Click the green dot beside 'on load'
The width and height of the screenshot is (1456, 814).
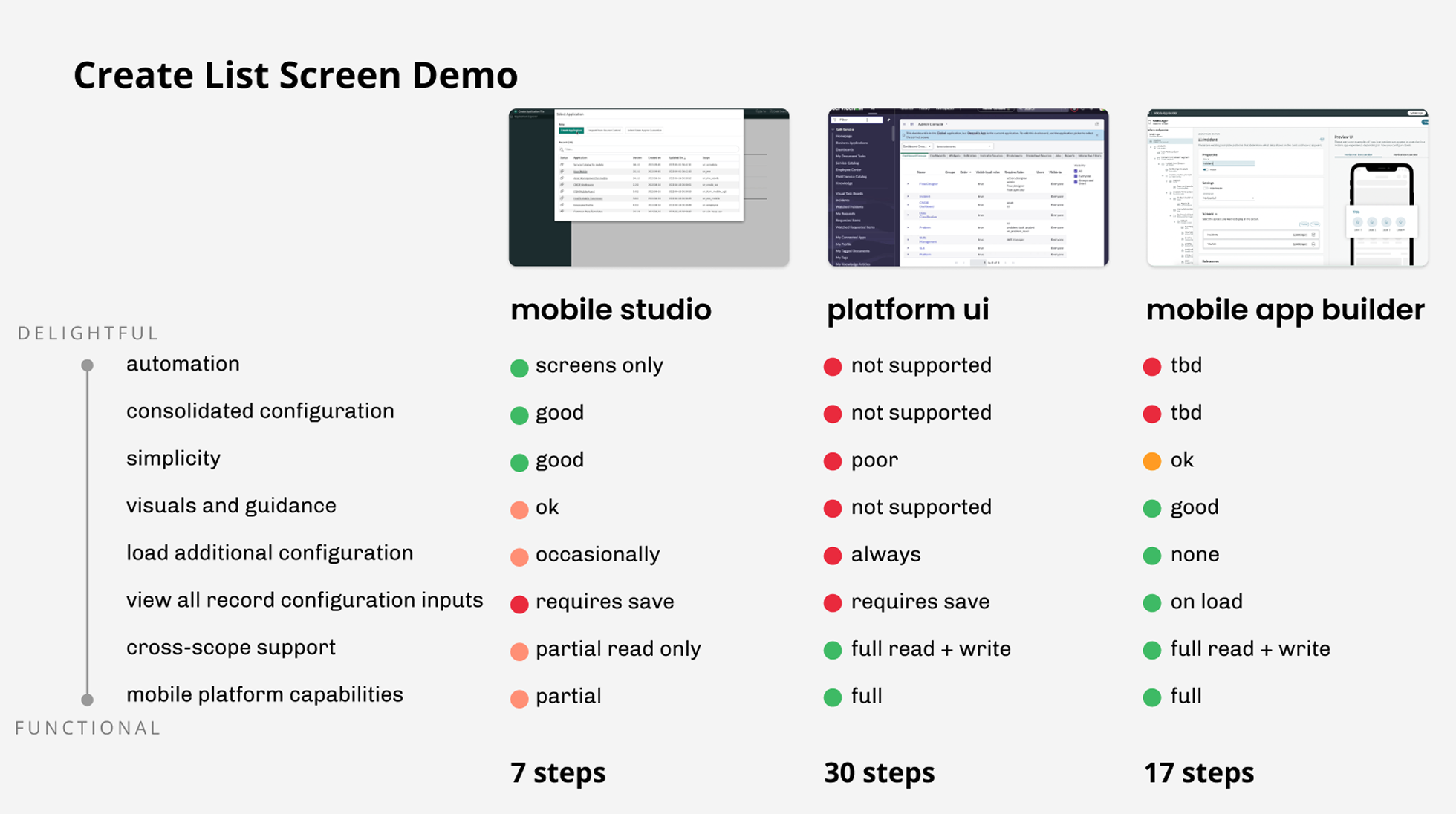(1152, 603)
